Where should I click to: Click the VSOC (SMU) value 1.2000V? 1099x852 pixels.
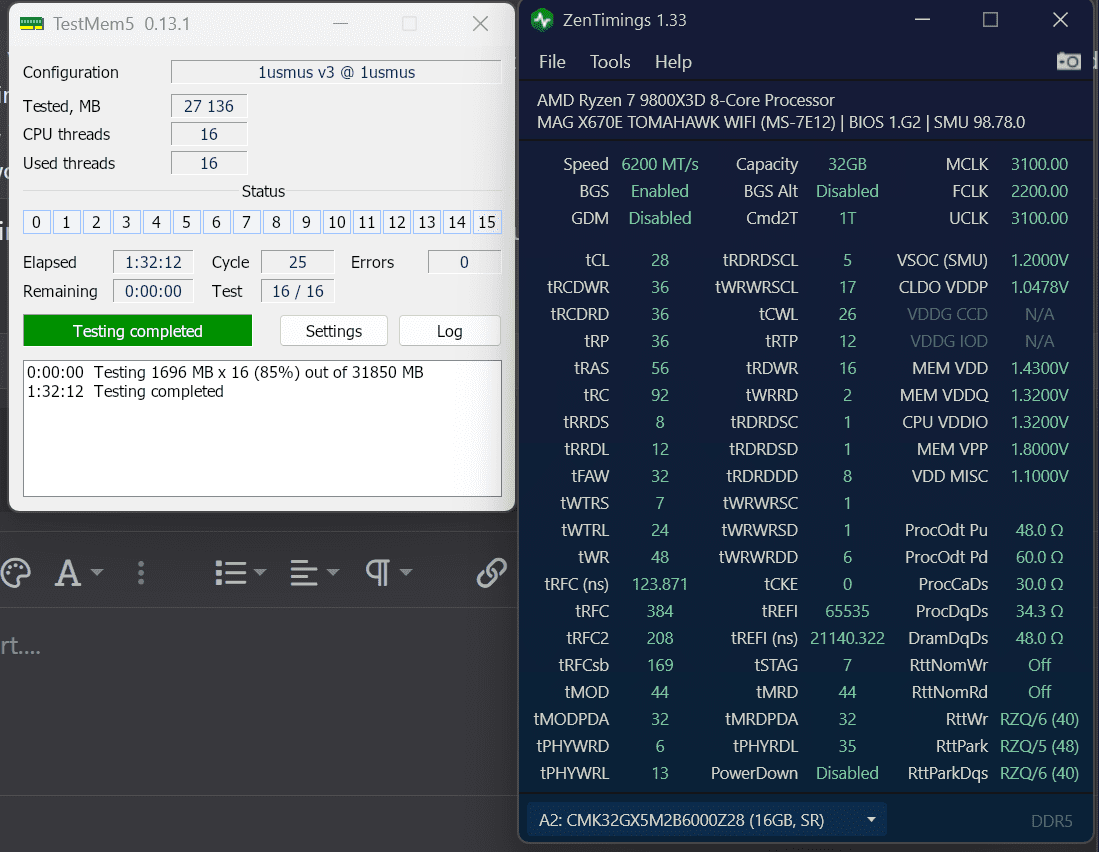point(1039,260)
